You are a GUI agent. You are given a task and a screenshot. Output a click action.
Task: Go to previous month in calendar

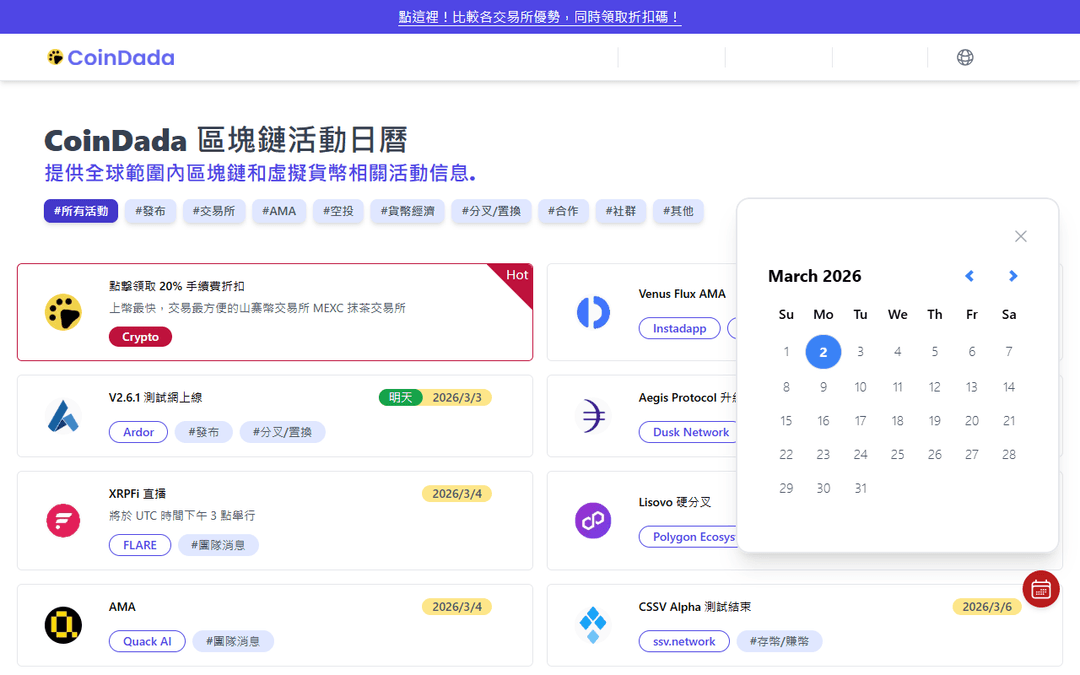click(x=969, y=276)
